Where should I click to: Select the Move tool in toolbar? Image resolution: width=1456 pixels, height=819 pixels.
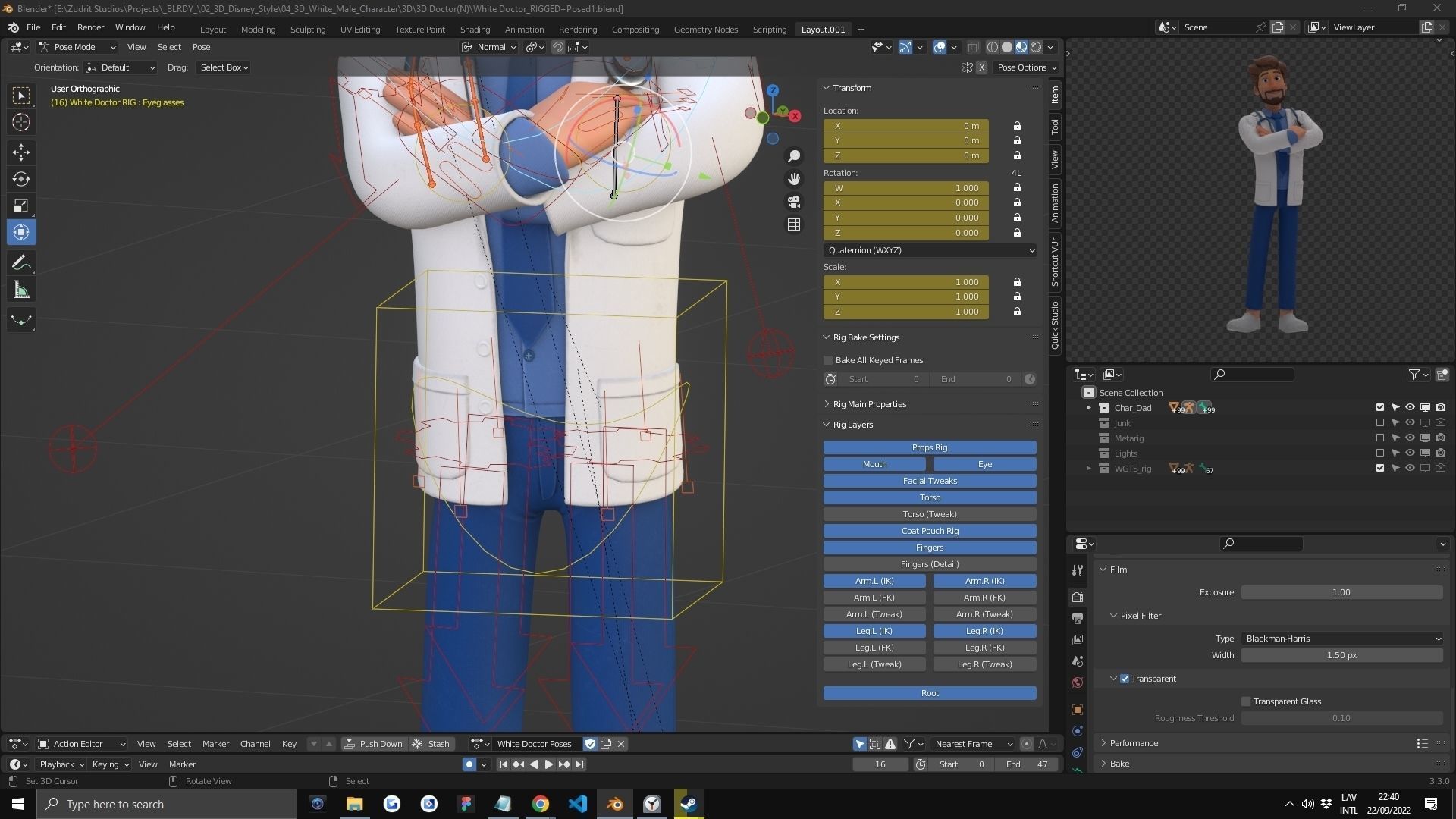[x=21, y=152]
